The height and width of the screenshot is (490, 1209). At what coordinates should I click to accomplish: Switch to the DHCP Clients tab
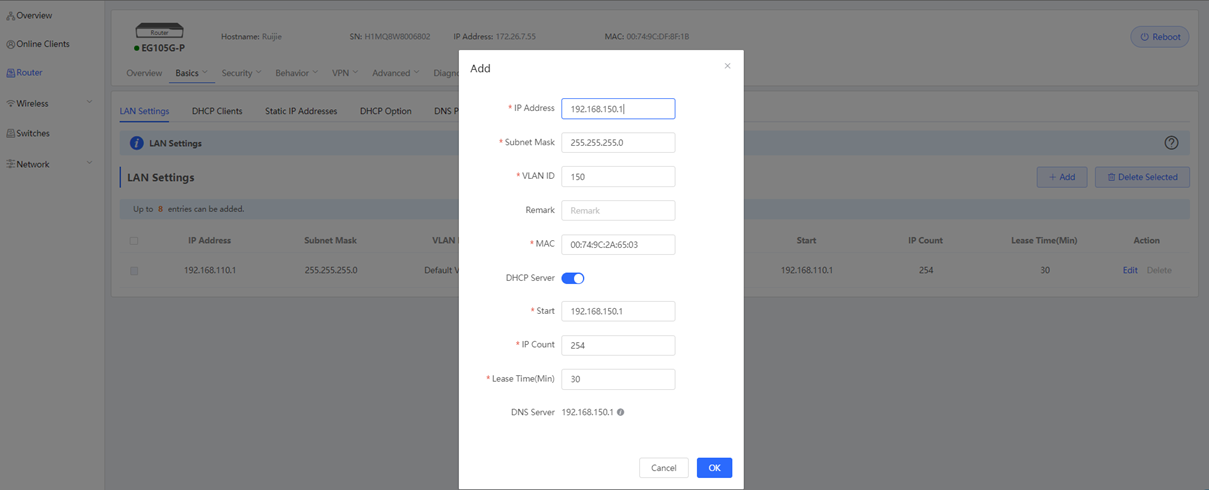coord(217,111)
